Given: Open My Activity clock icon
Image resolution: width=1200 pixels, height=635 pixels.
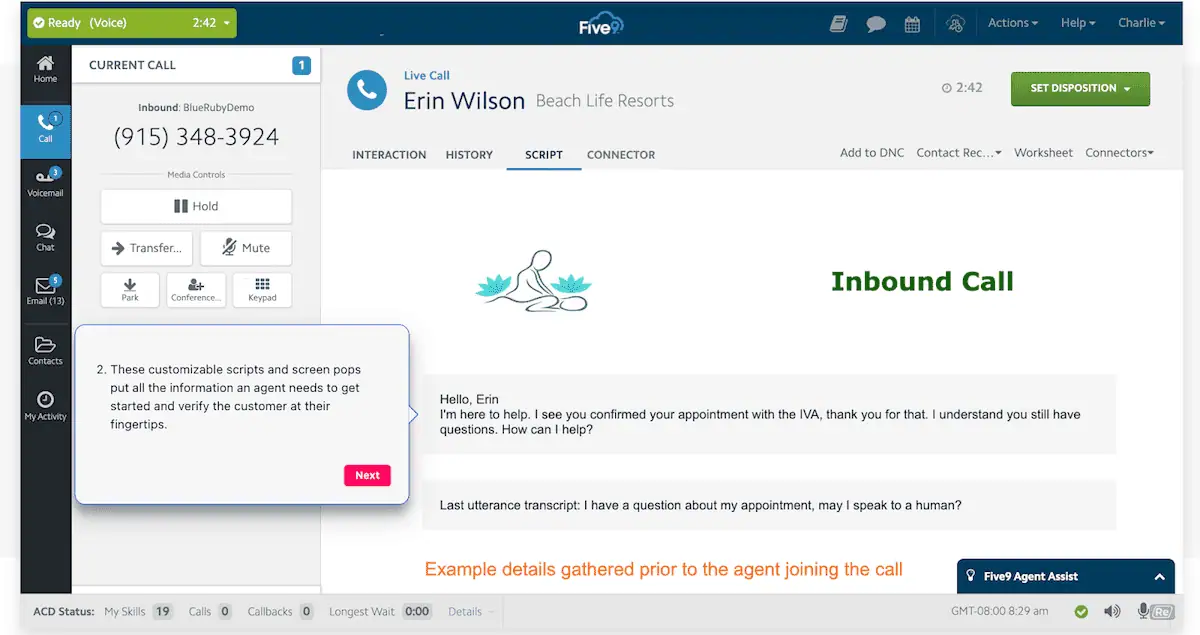Looking at the screenshot, I should pyautogui.click(x=45, y=406).
